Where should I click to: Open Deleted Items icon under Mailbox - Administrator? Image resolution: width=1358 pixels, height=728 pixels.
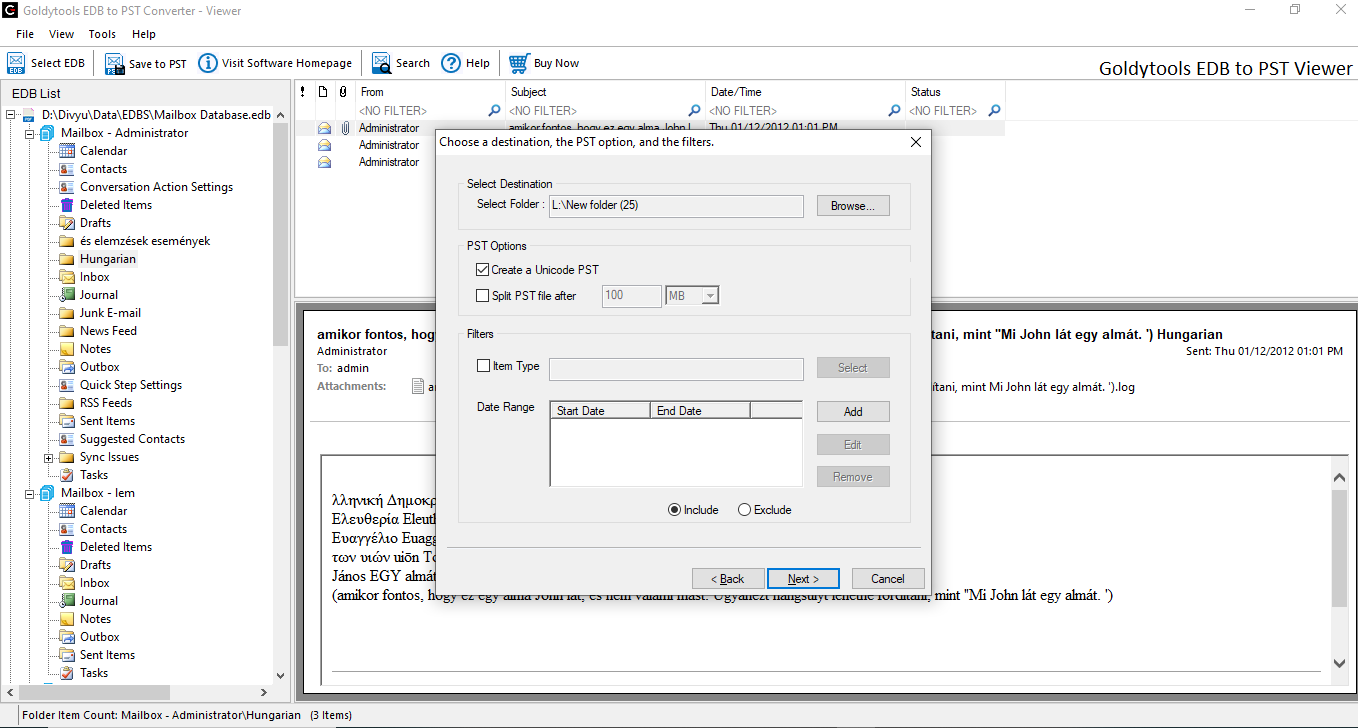coord(67,205)
